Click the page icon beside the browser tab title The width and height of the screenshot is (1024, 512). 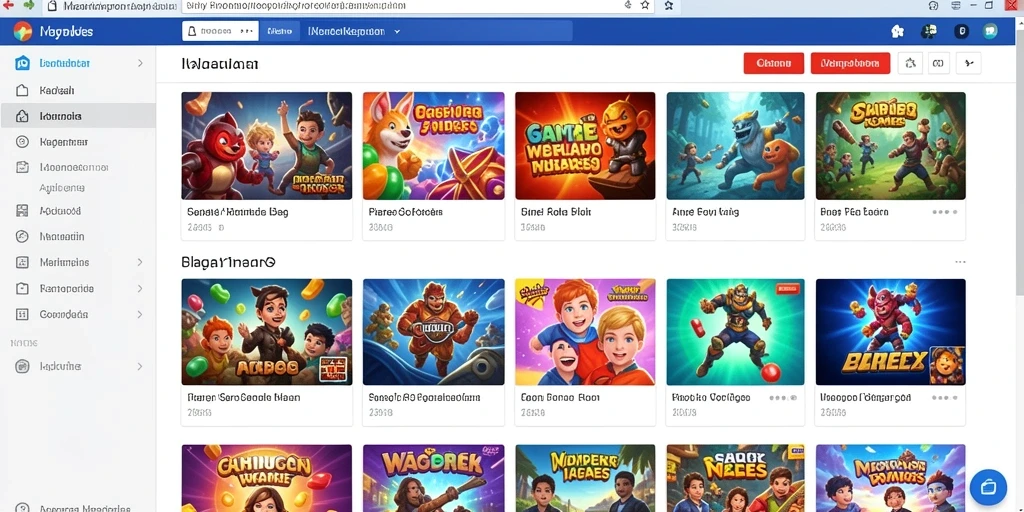coord(53,6)
